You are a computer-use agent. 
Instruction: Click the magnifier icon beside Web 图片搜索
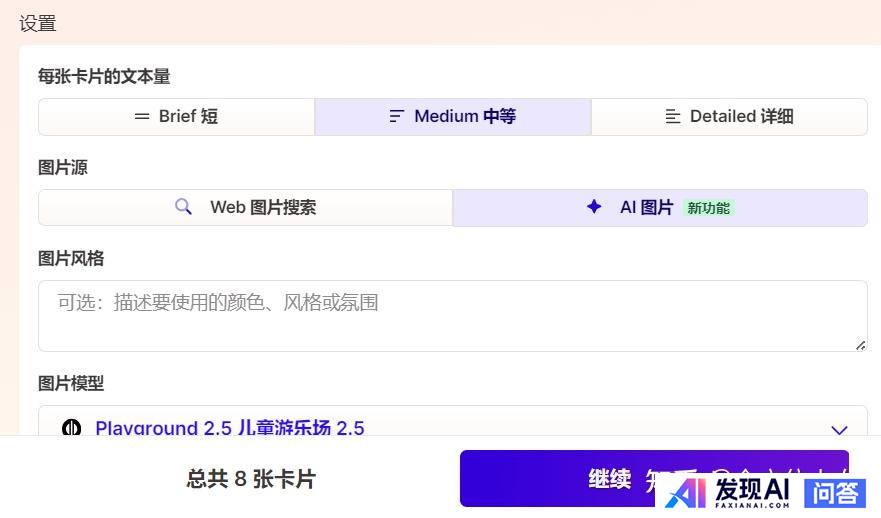point(183,207)
